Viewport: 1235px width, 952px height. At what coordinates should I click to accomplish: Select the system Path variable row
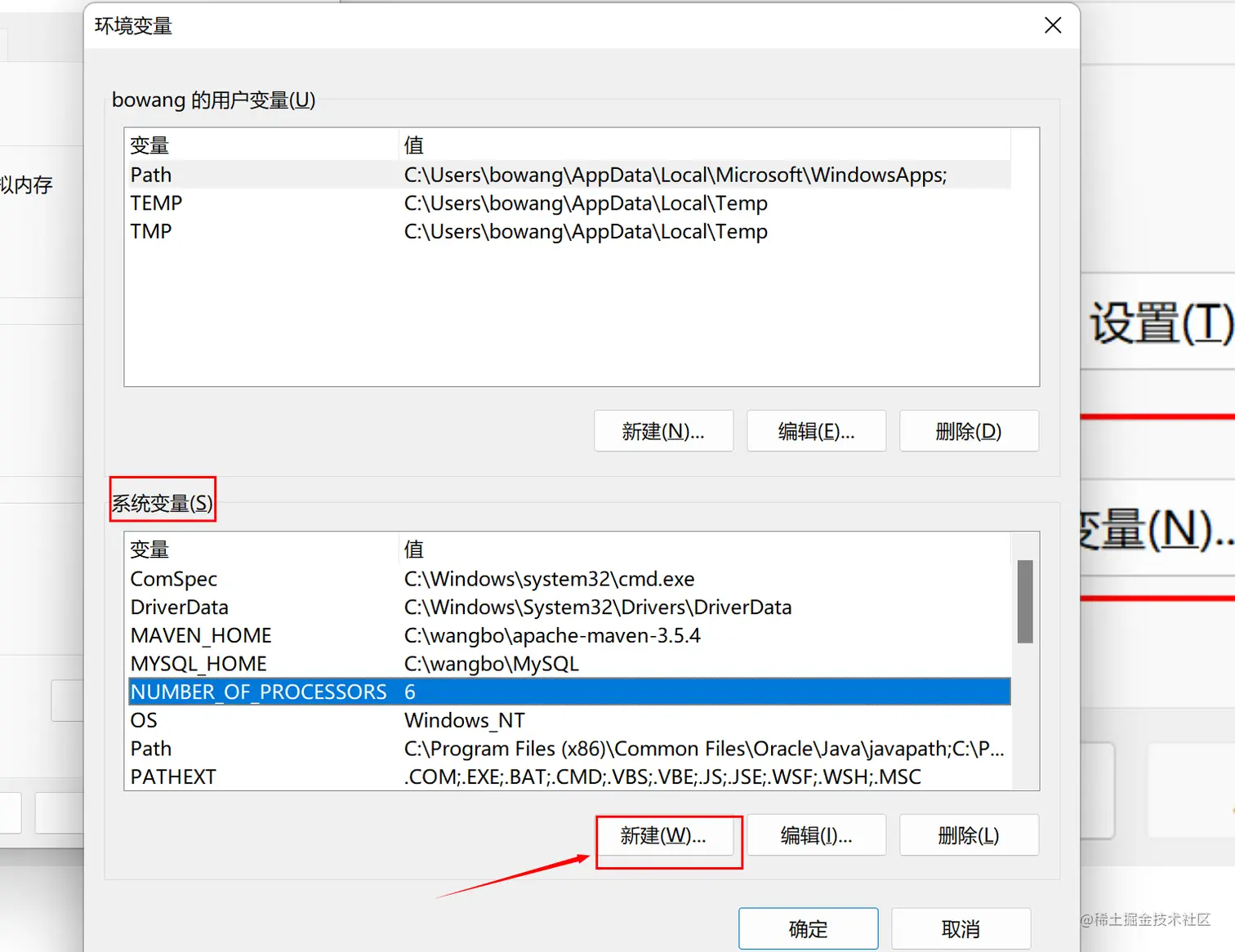pos(569,749)
